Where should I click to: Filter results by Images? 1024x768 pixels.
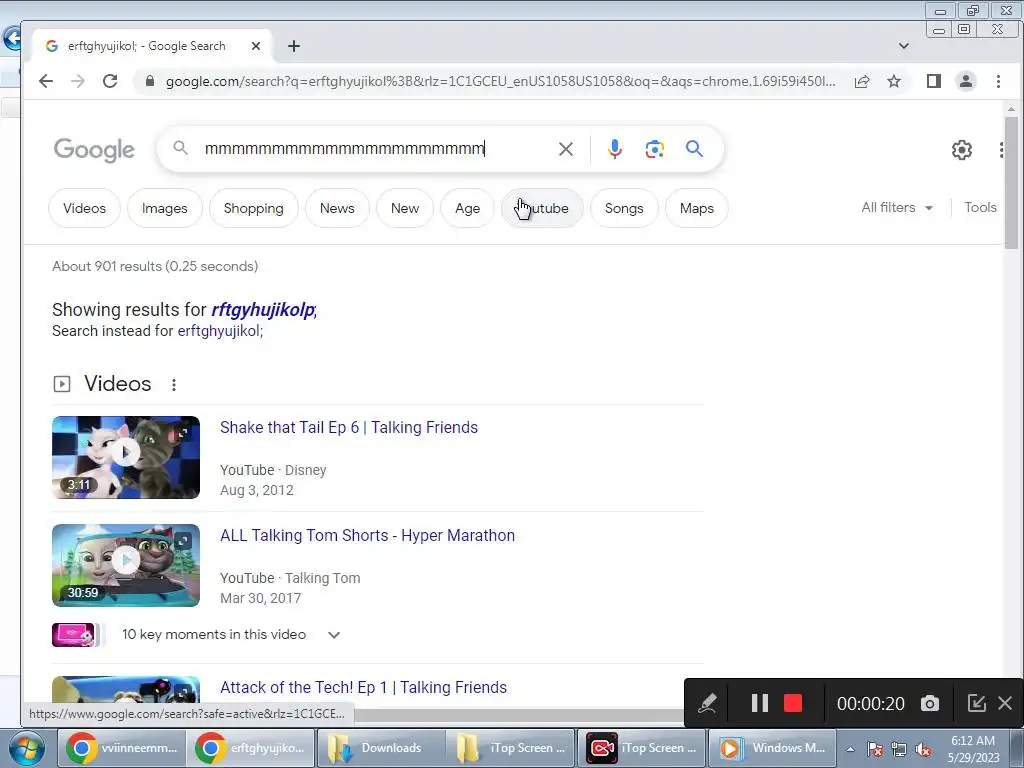coord(165,208)
